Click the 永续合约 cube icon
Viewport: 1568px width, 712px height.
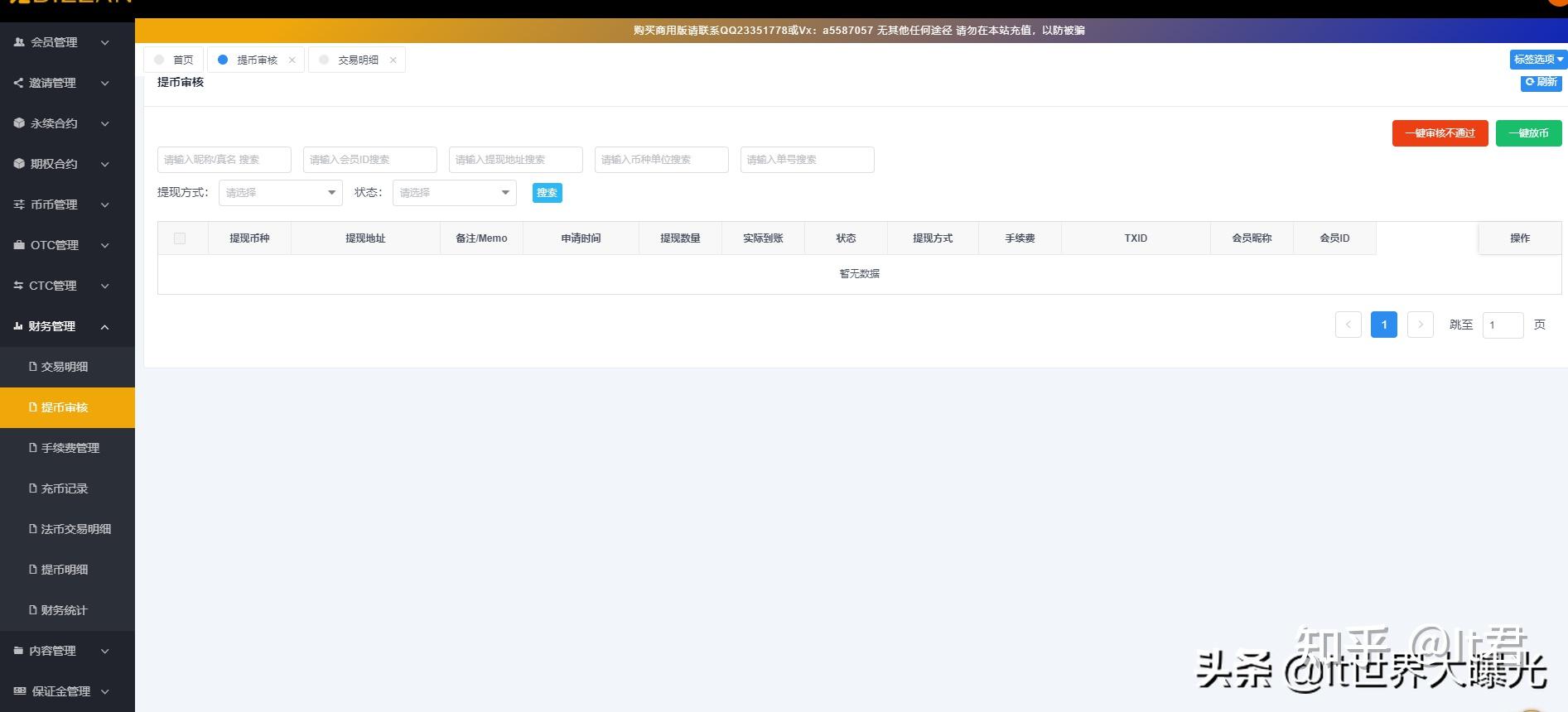tap(19, 123)
